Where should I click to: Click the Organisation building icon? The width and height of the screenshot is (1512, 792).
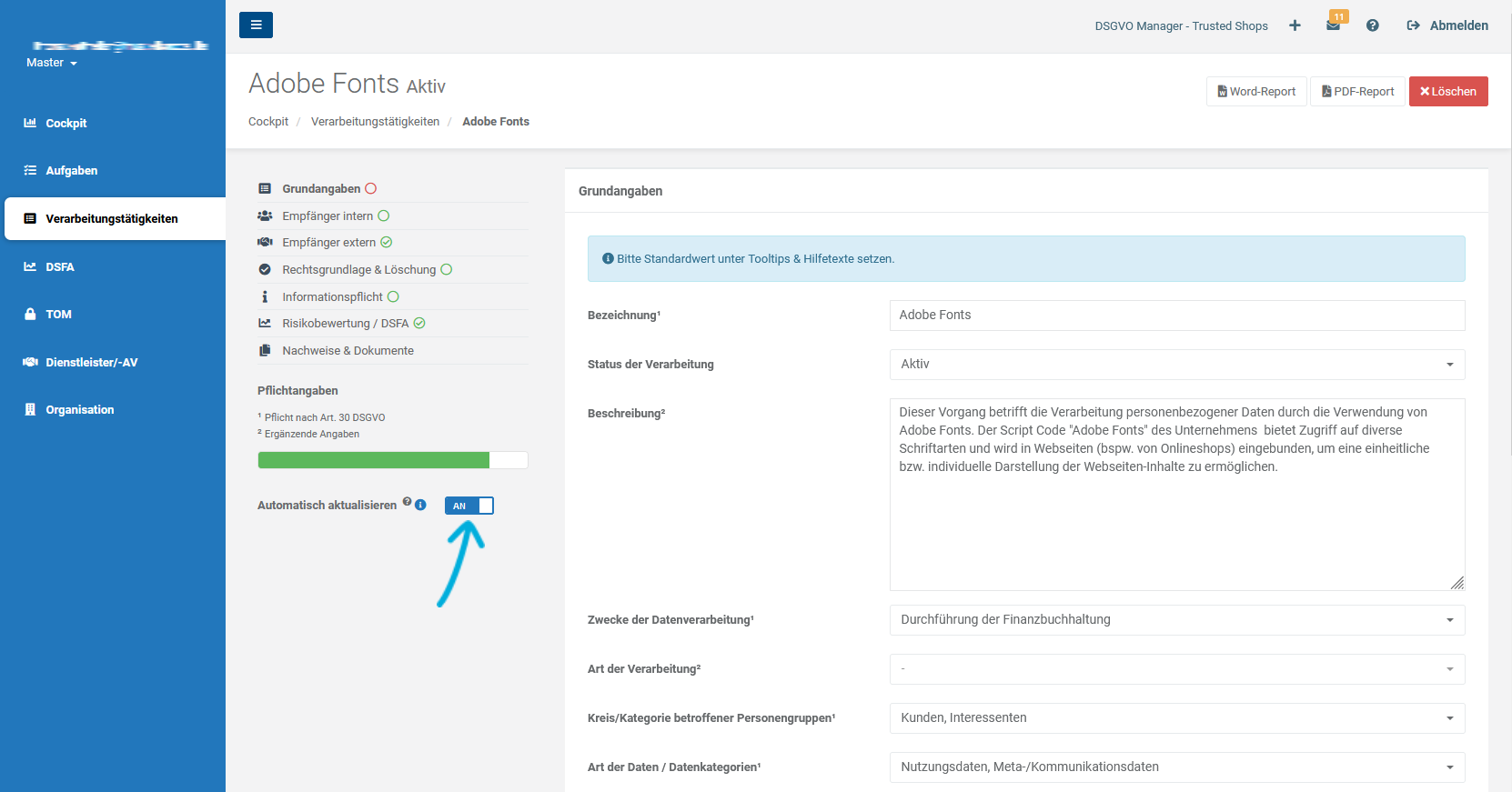coord(30,409)
